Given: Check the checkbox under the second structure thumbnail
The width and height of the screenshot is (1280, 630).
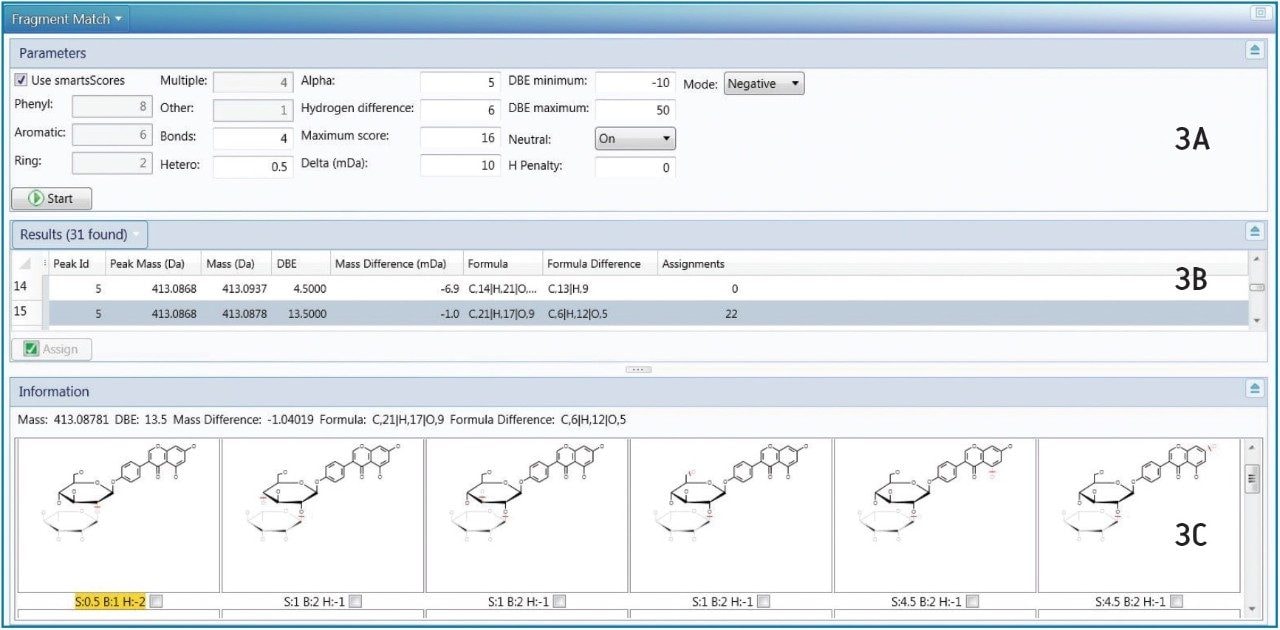Looking at the screenshot, I should click(356, 601).
